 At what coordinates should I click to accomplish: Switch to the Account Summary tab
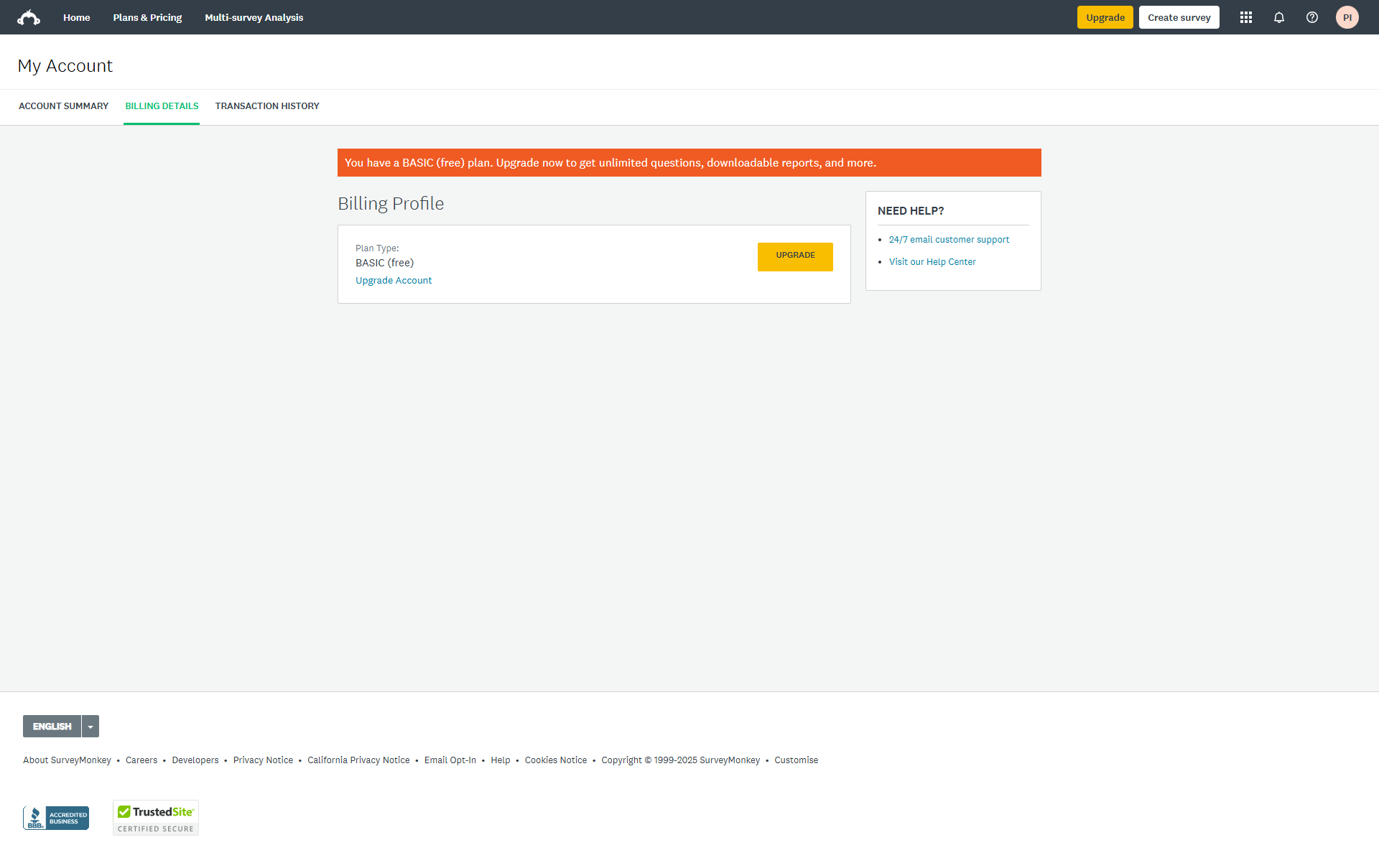point(63,106)
